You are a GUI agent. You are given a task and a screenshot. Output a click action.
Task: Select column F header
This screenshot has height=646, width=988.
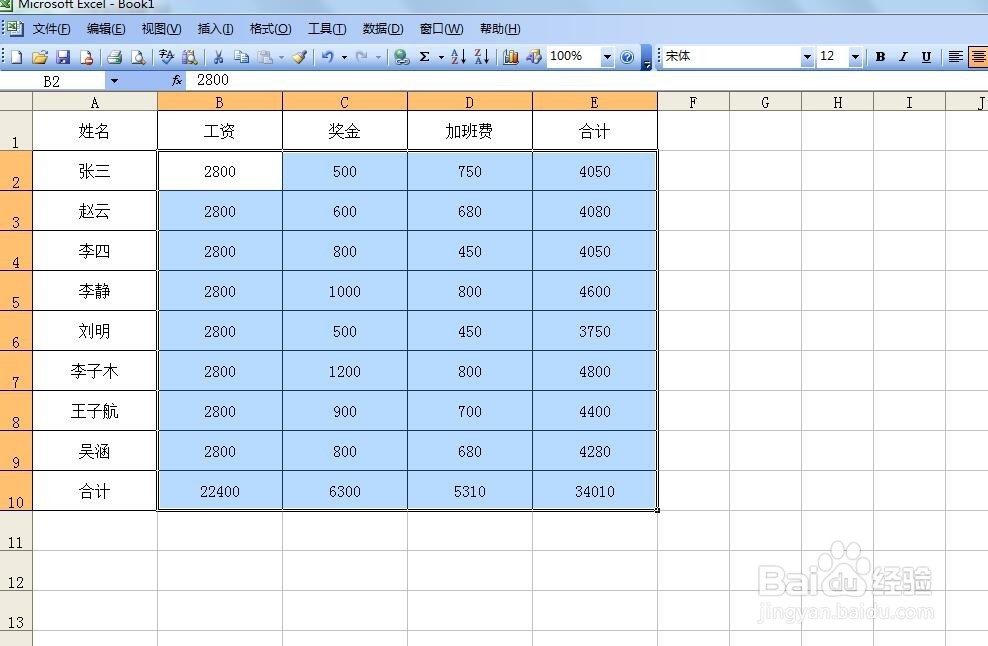(693, 102)
